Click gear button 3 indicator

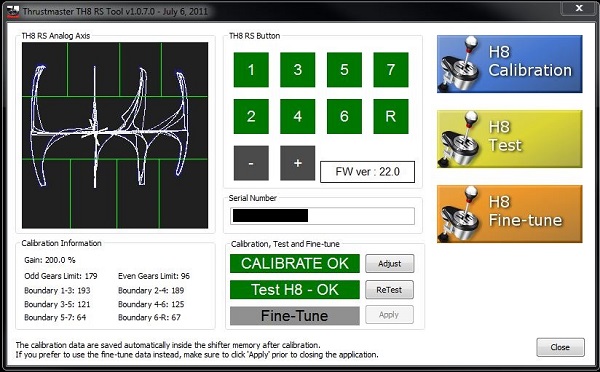click(x=298, y=70)
